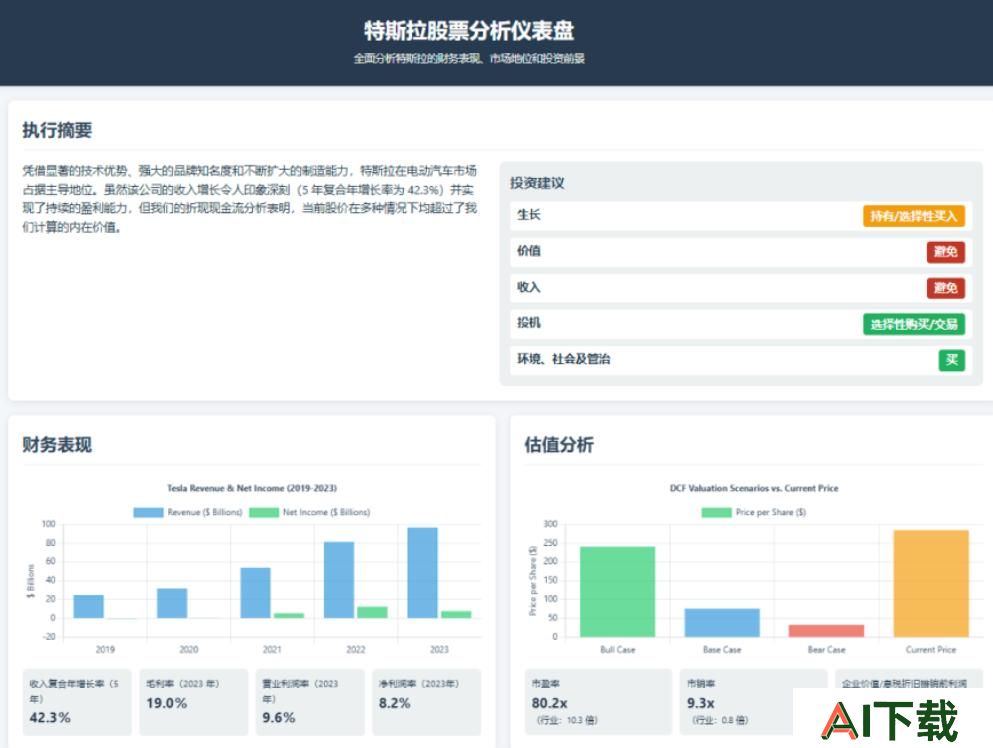Toggle Revenue ($ Billions) legend swatch
The image size is (993, 748).
point(148,512)
